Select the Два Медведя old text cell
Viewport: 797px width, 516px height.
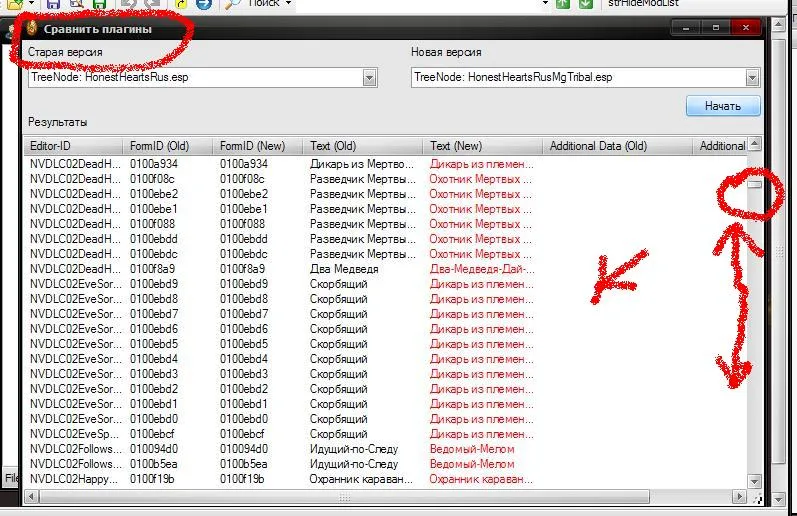[344, 269]
